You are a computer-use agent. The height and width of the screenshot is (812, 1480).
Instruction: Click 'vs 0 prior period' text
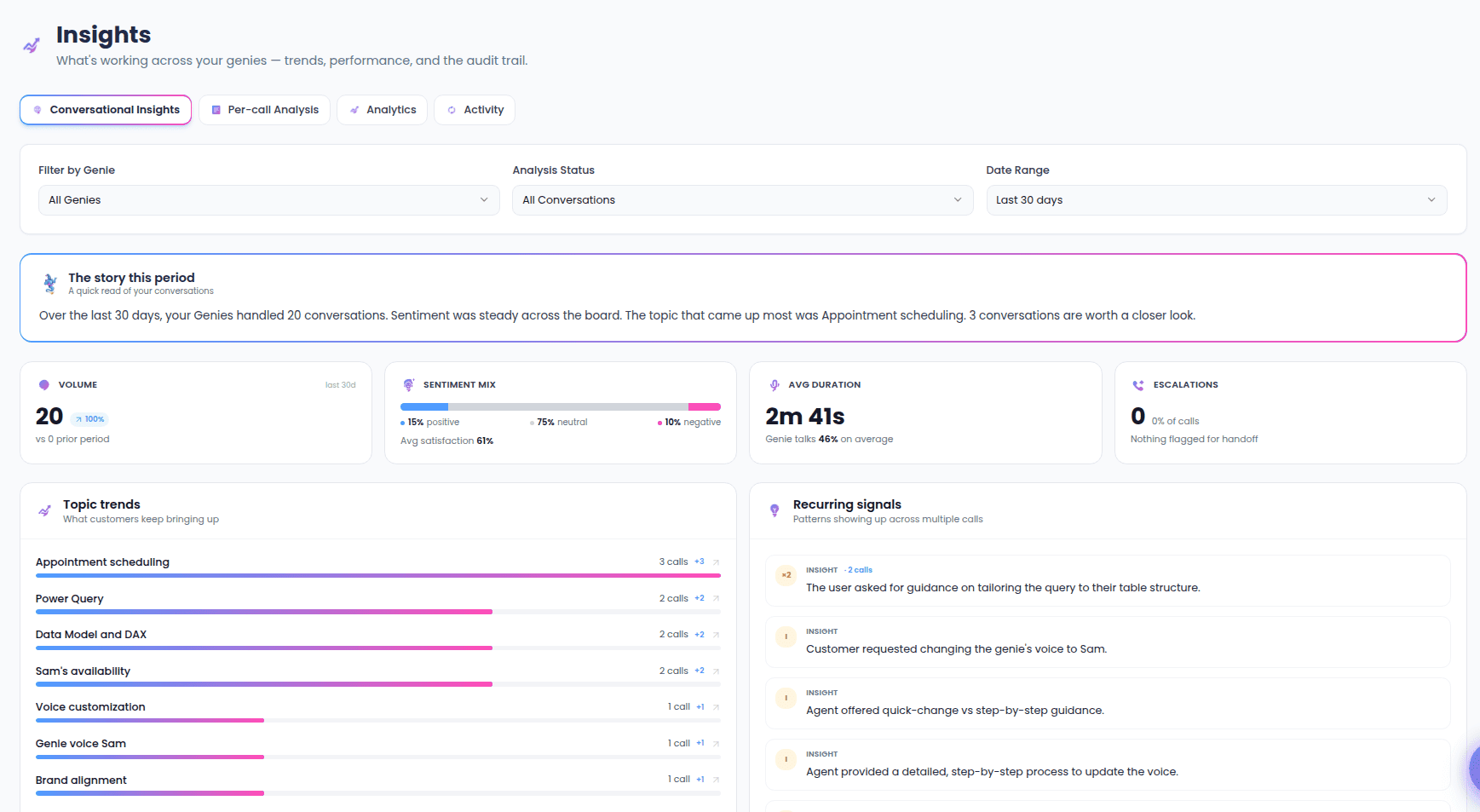72,440
